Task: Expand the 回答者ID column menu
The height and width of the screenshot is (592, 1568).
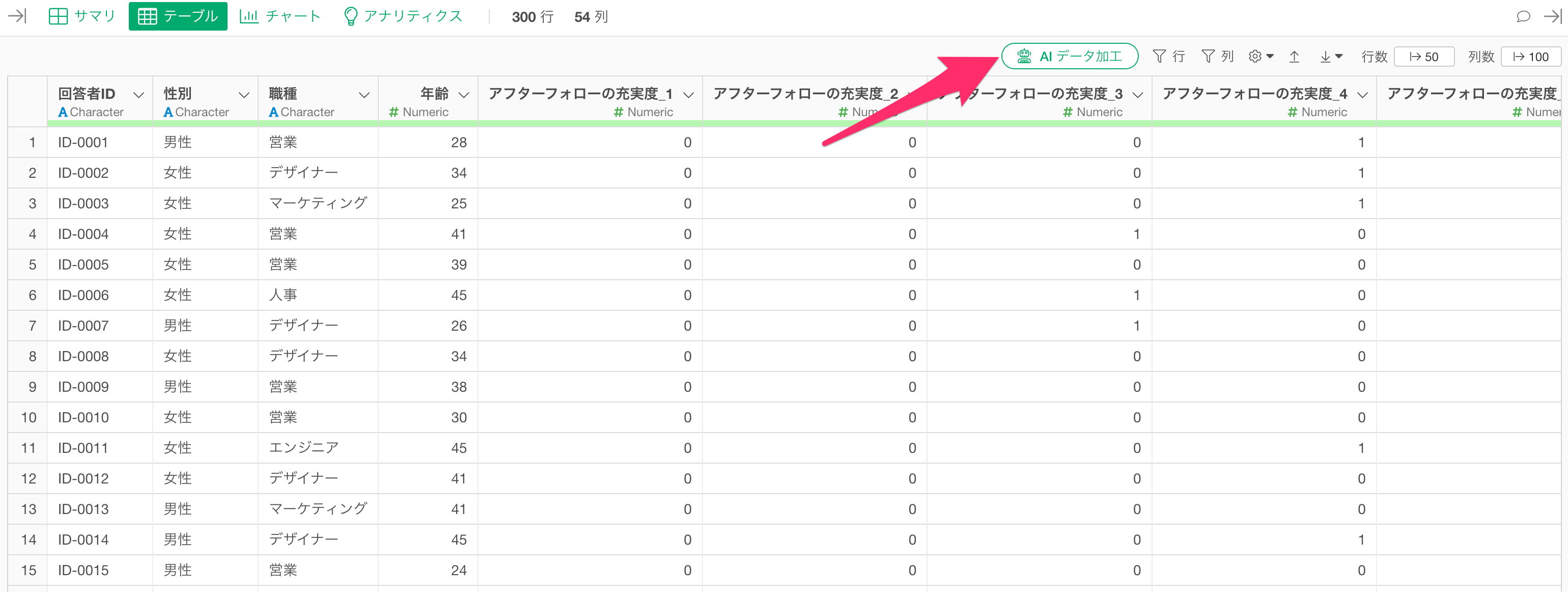Action: 139,95
